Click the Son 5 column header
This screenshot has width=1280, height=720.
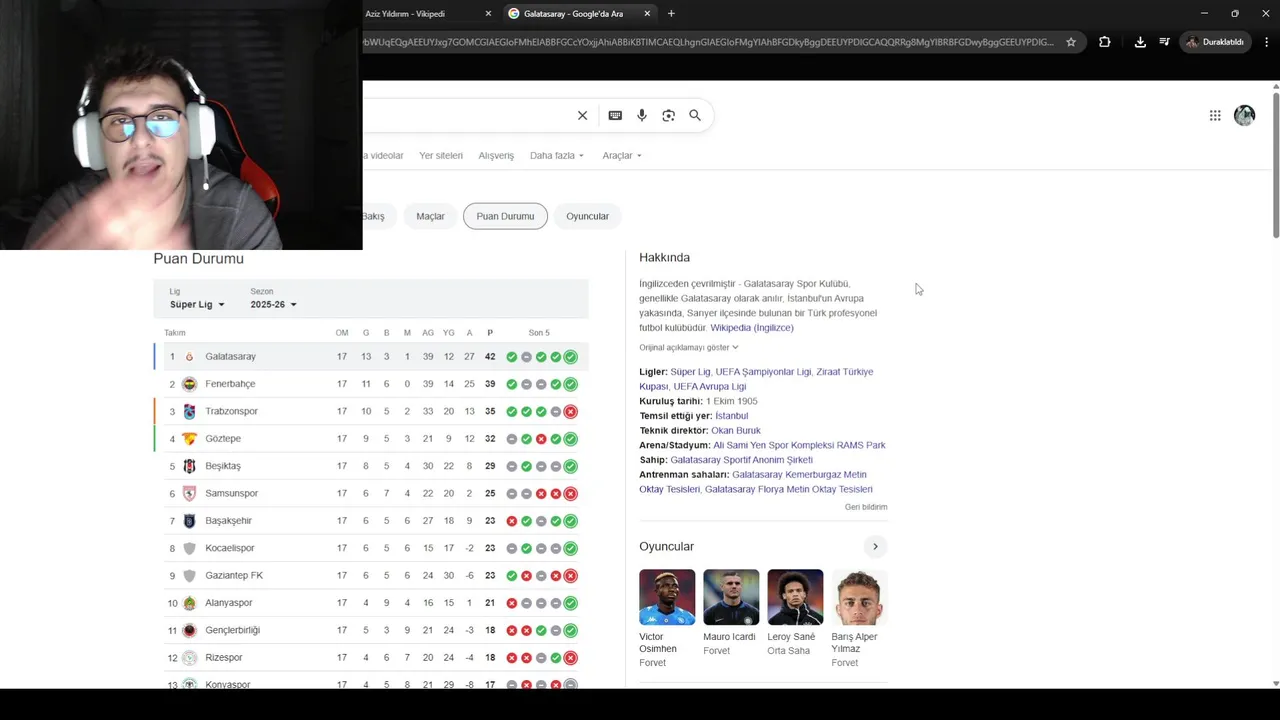[x=539, y=333]
